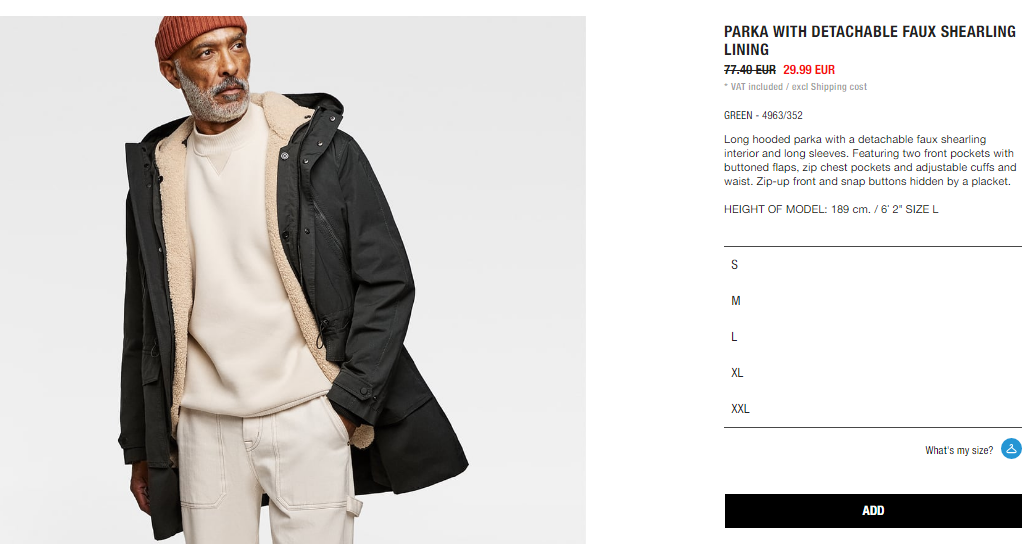This screenshot has height=544, width=1022.
Task: Click the product title Parka with detachable faux shearling lining
Action: coord(869,40)
